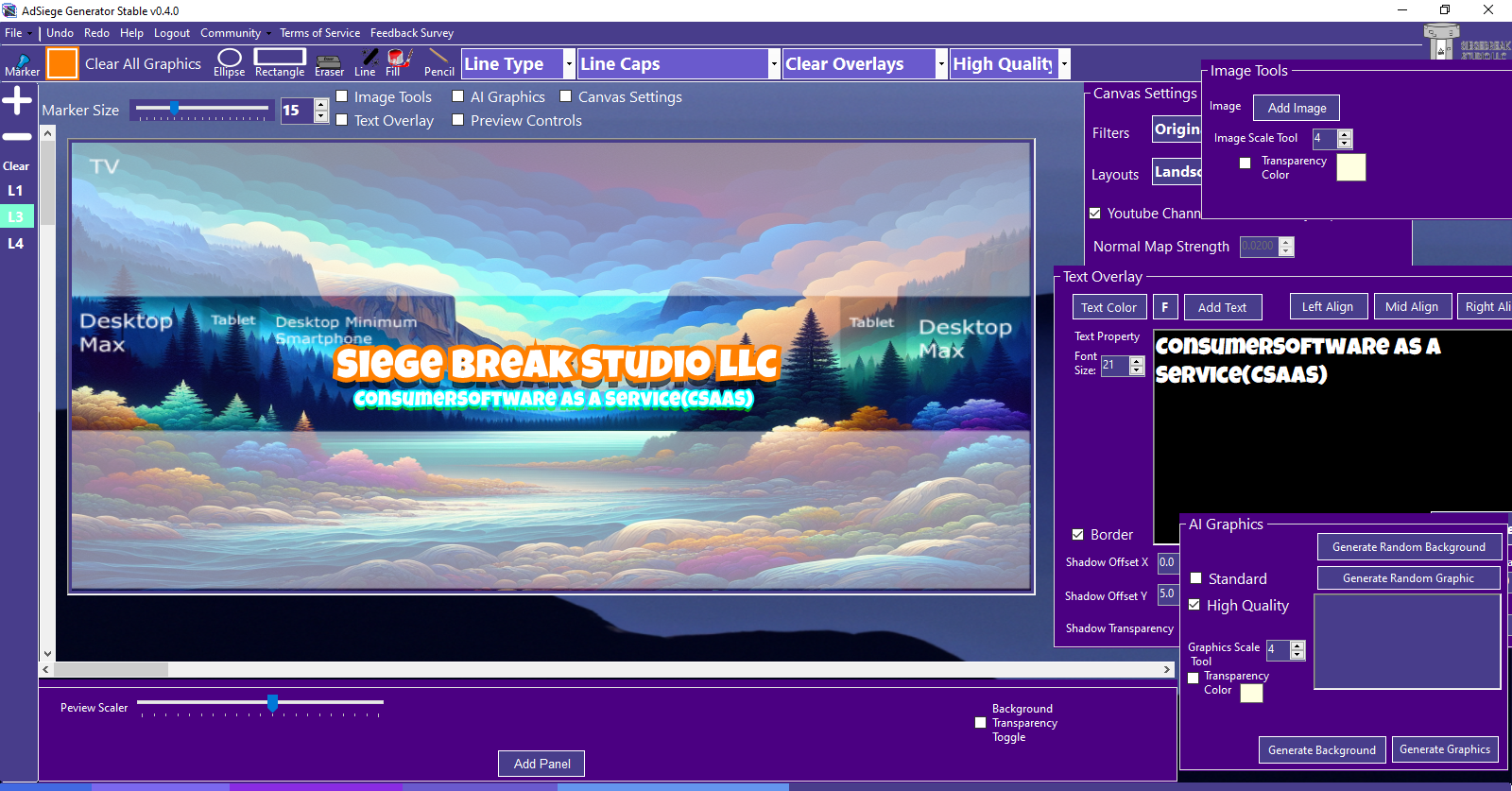Toggle the Canvas Settings checkbox
This screenshot has height=791, width=1512.
pos(565,96)
